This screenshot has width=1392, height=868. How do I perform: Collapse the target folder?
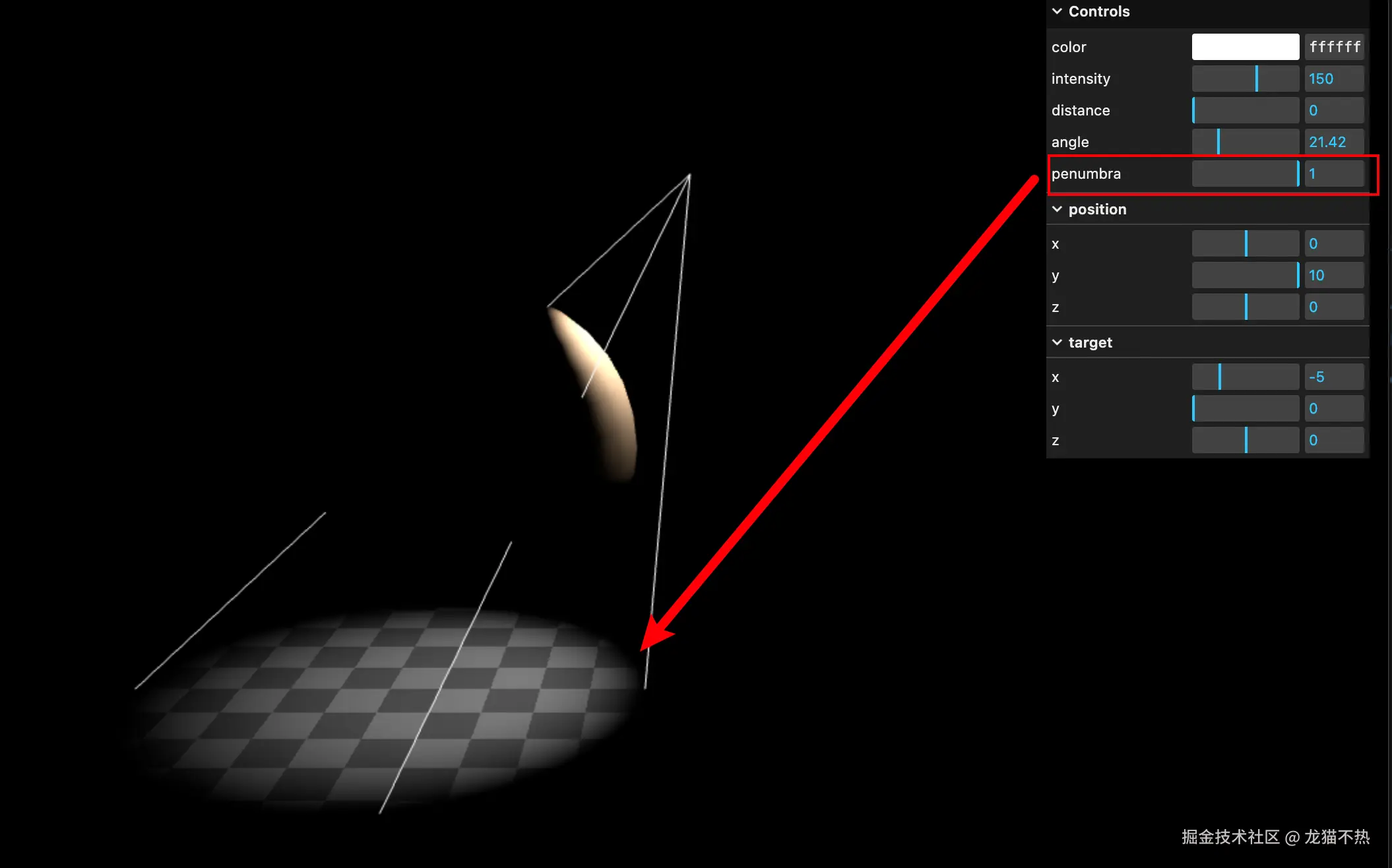click(1057, 343)
